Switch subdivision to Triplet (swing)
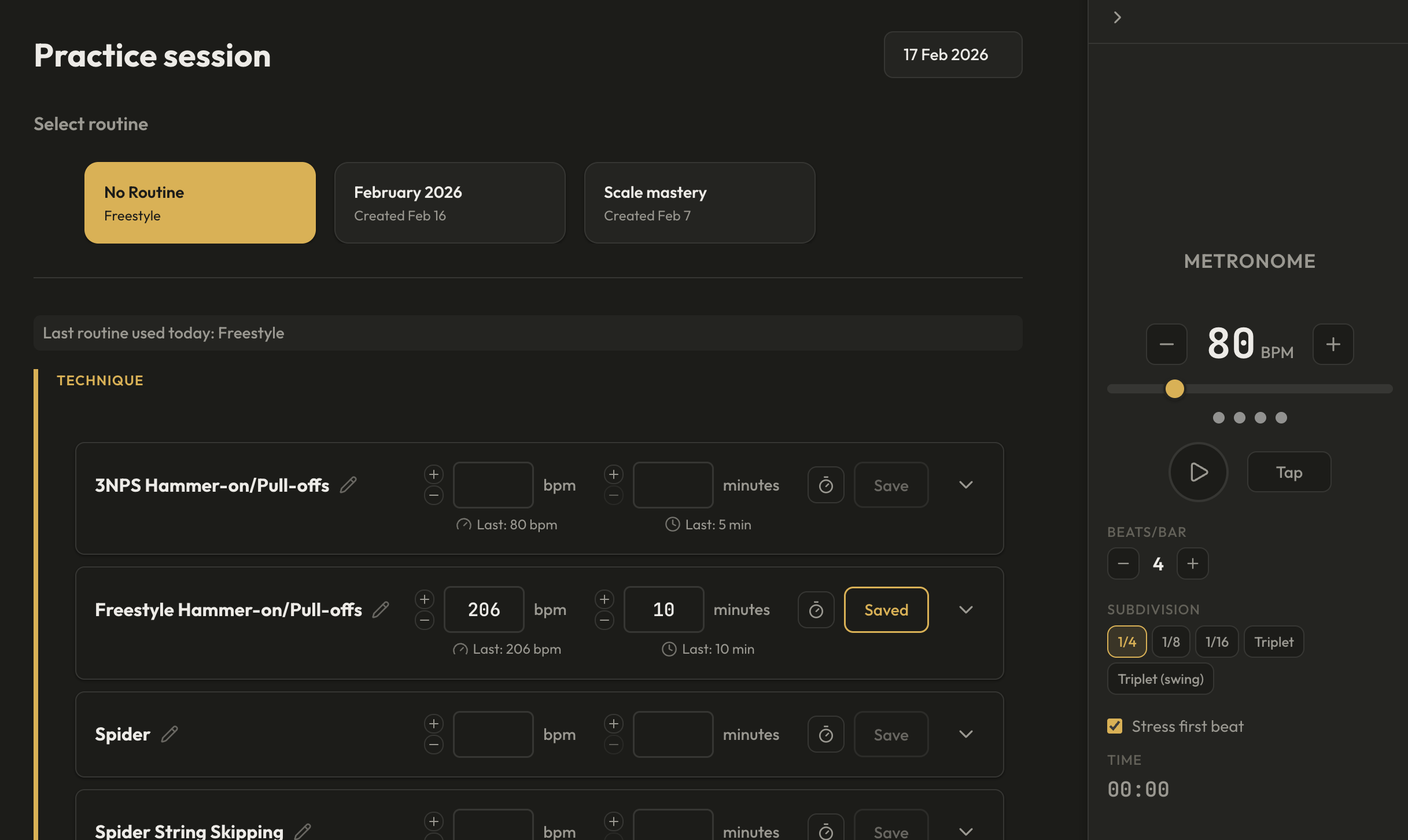The image size is (1408, 840). pos(1160,679)
